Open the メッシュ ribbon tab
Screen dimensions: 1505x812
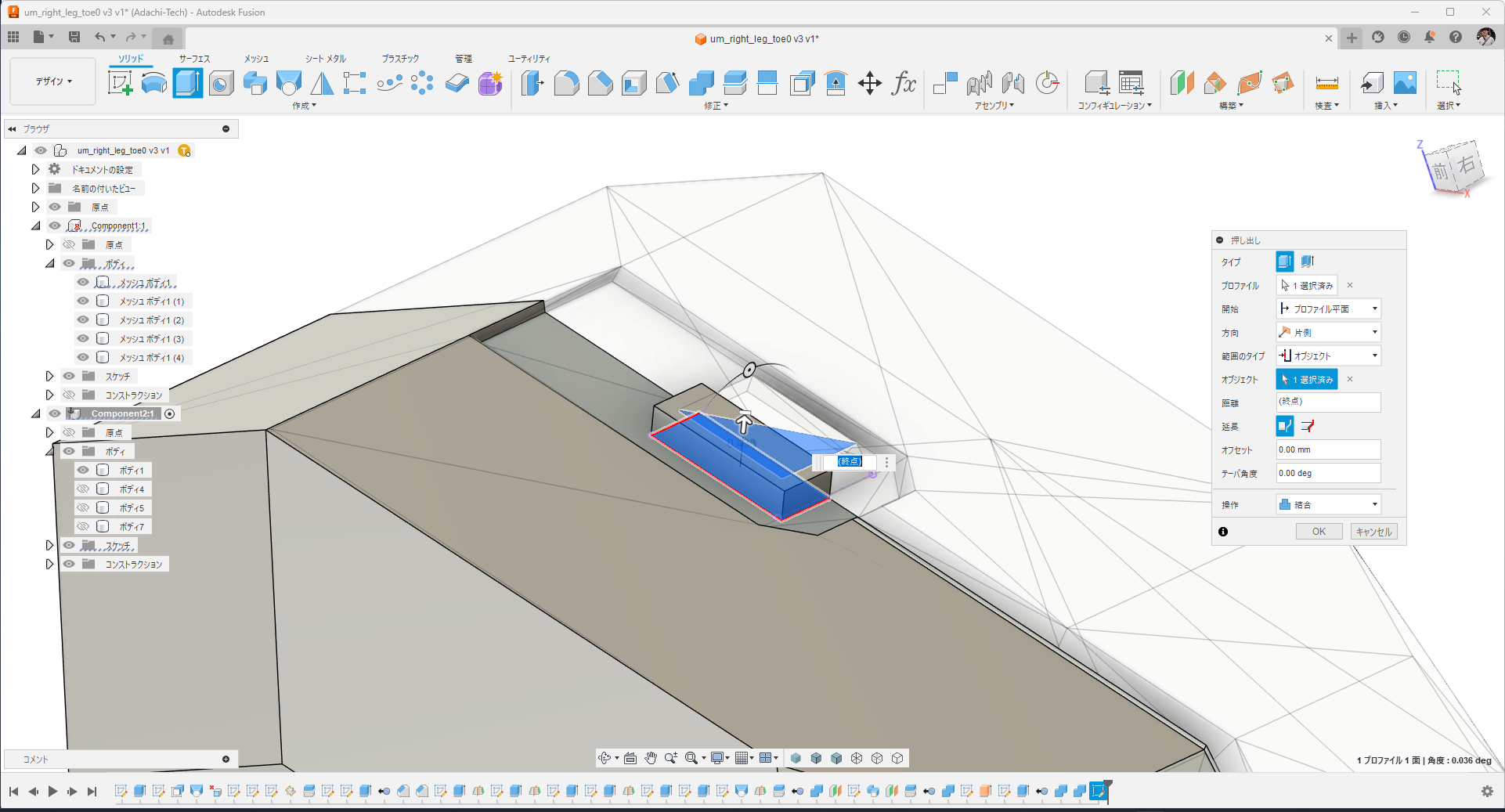tap(256, 59)
